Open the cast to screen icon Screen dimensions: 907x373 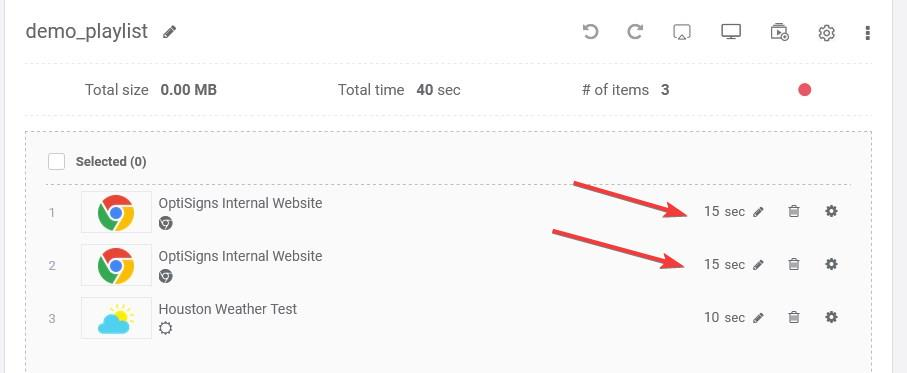coord(683,32)
